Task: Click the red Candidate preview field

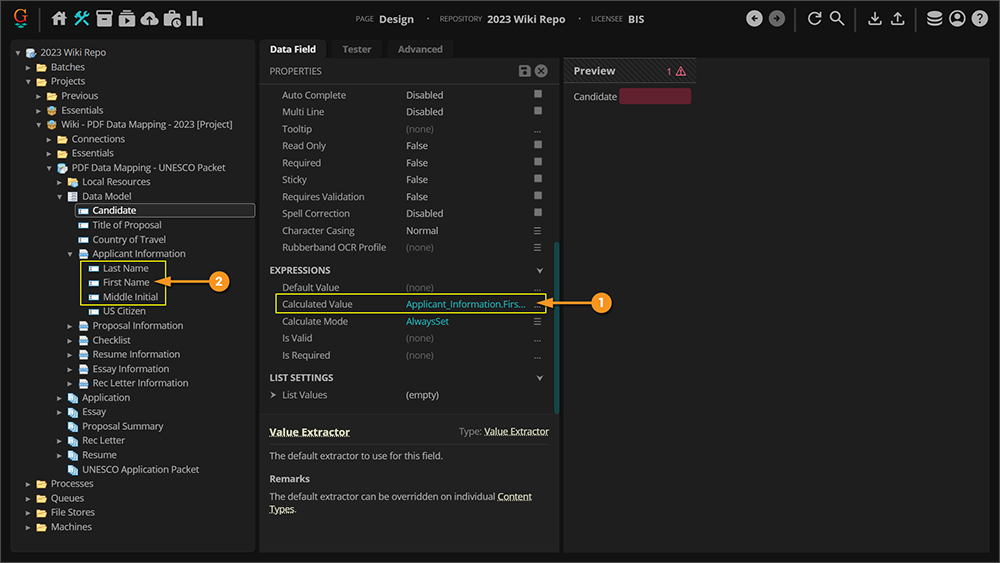Action: 655,97
